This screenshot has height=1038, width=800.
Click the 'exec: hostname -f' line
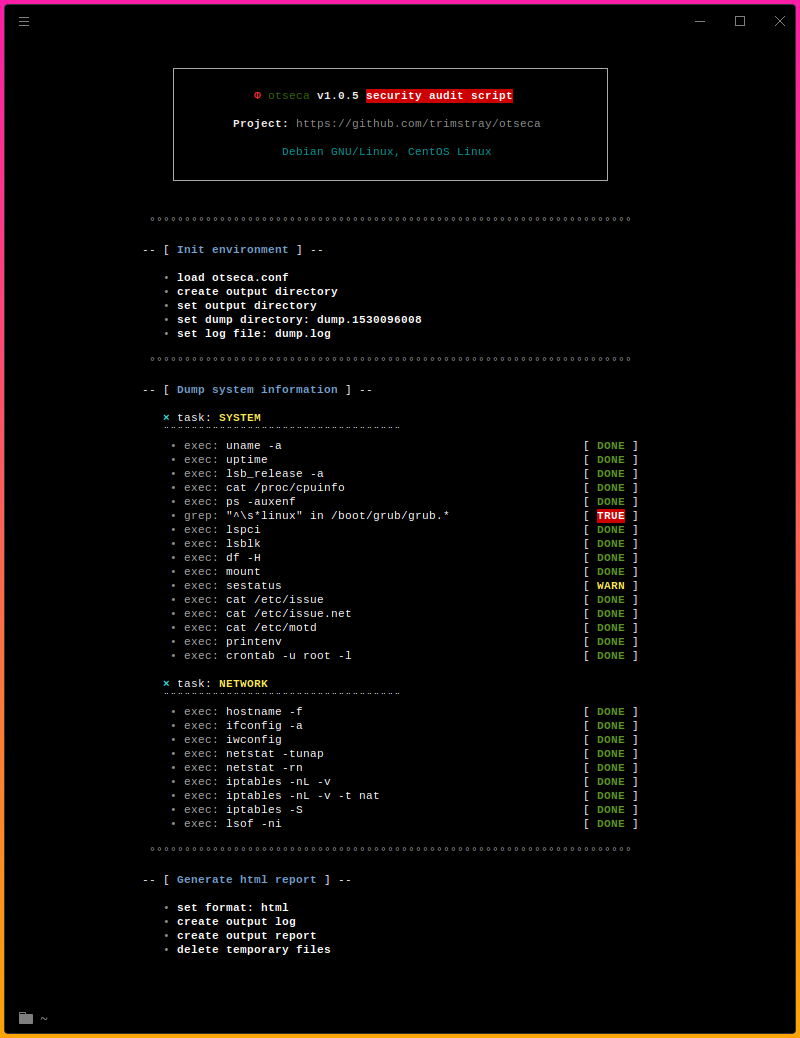243,712
